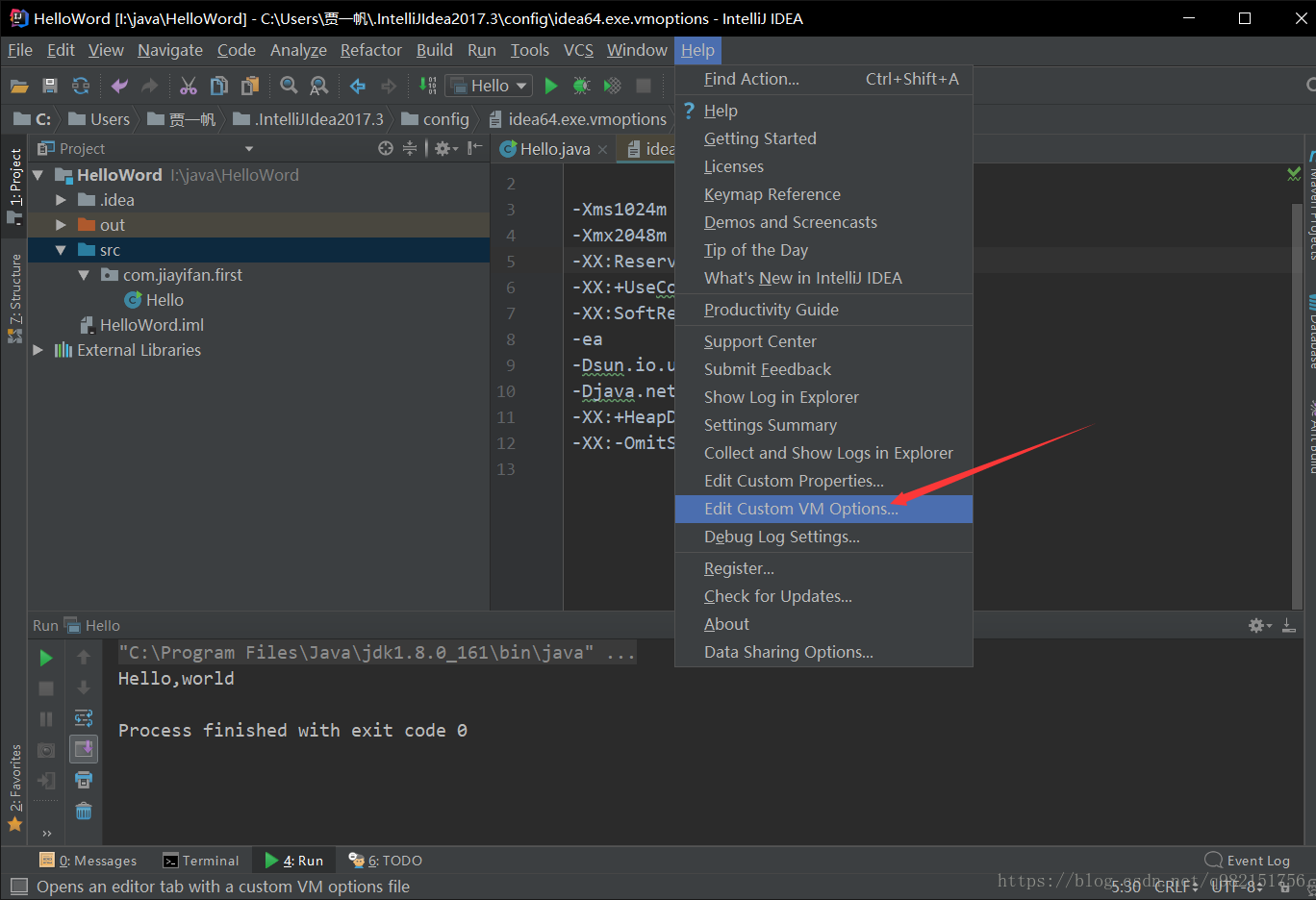Open Project panel gear settings dropdown
The height and width of the screenshot is (900, 1316).
(447, 148)
